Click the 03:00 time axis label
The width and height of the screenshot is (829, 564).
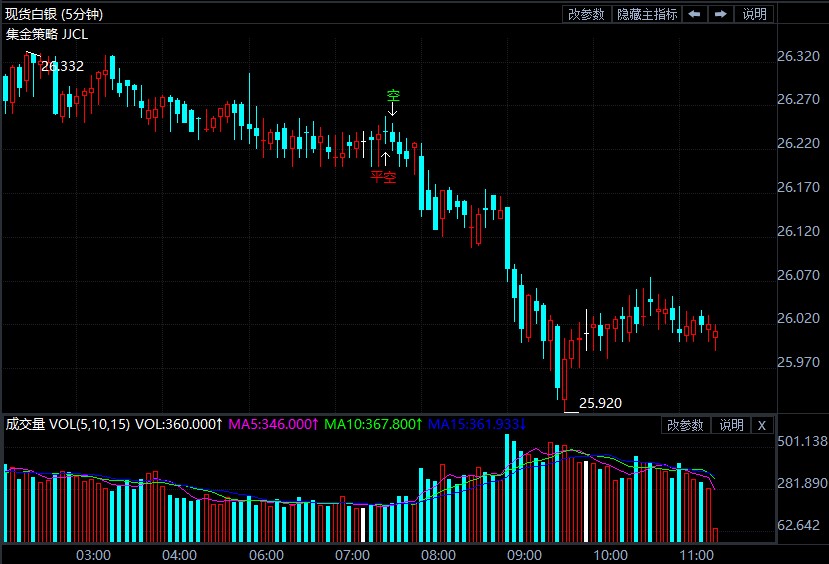pyautogui.click(x=94, y=556)
